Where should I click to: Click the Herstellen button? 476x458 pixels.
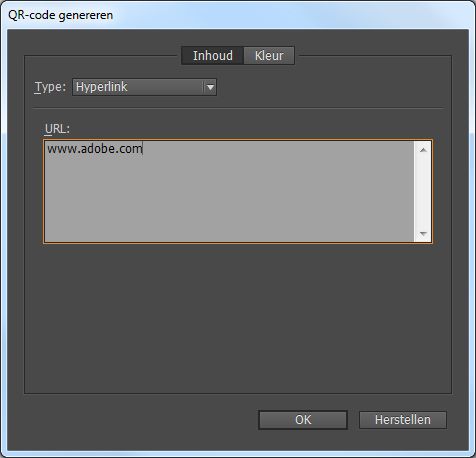coord(403,420)
